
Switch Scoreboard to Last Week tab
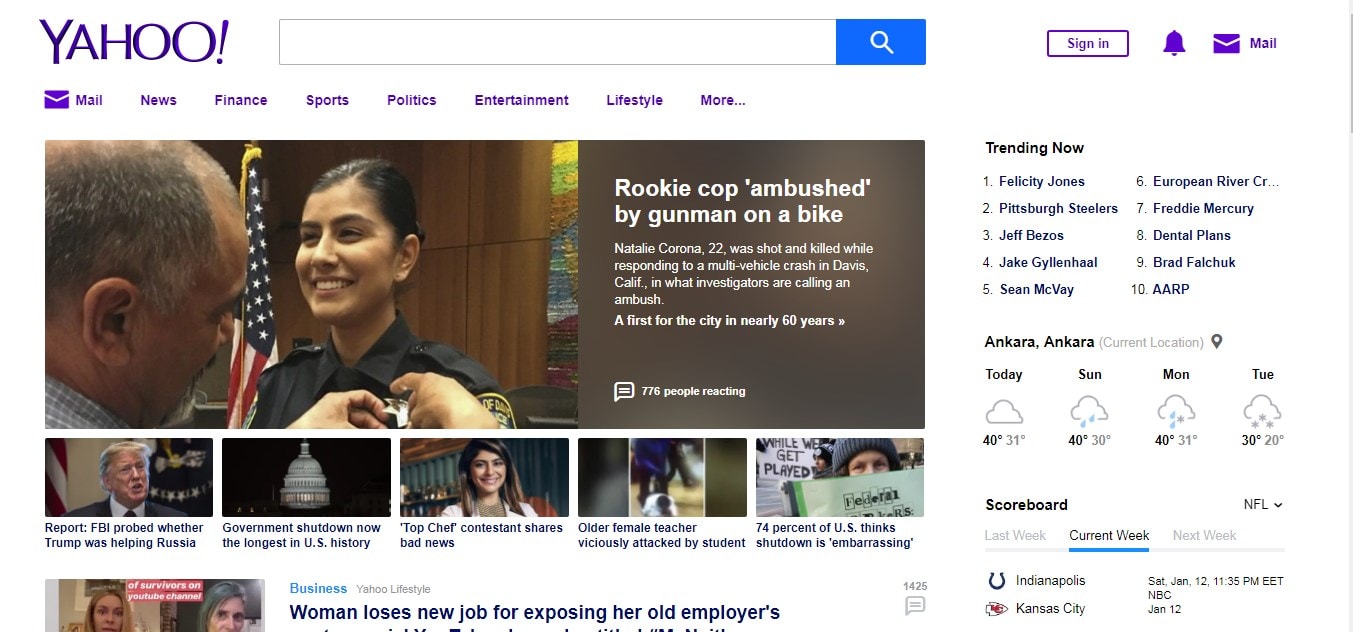[1015, 535]
